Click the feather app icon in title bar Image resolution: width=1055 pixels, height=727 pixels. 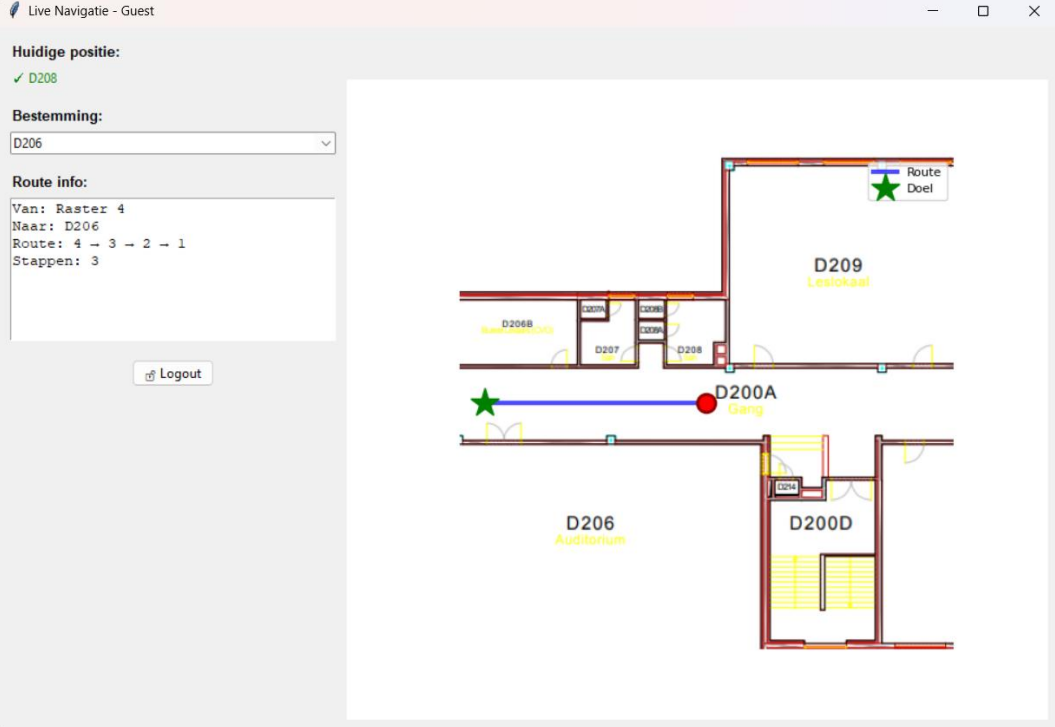pyautogui.click(x=14, y=11)
